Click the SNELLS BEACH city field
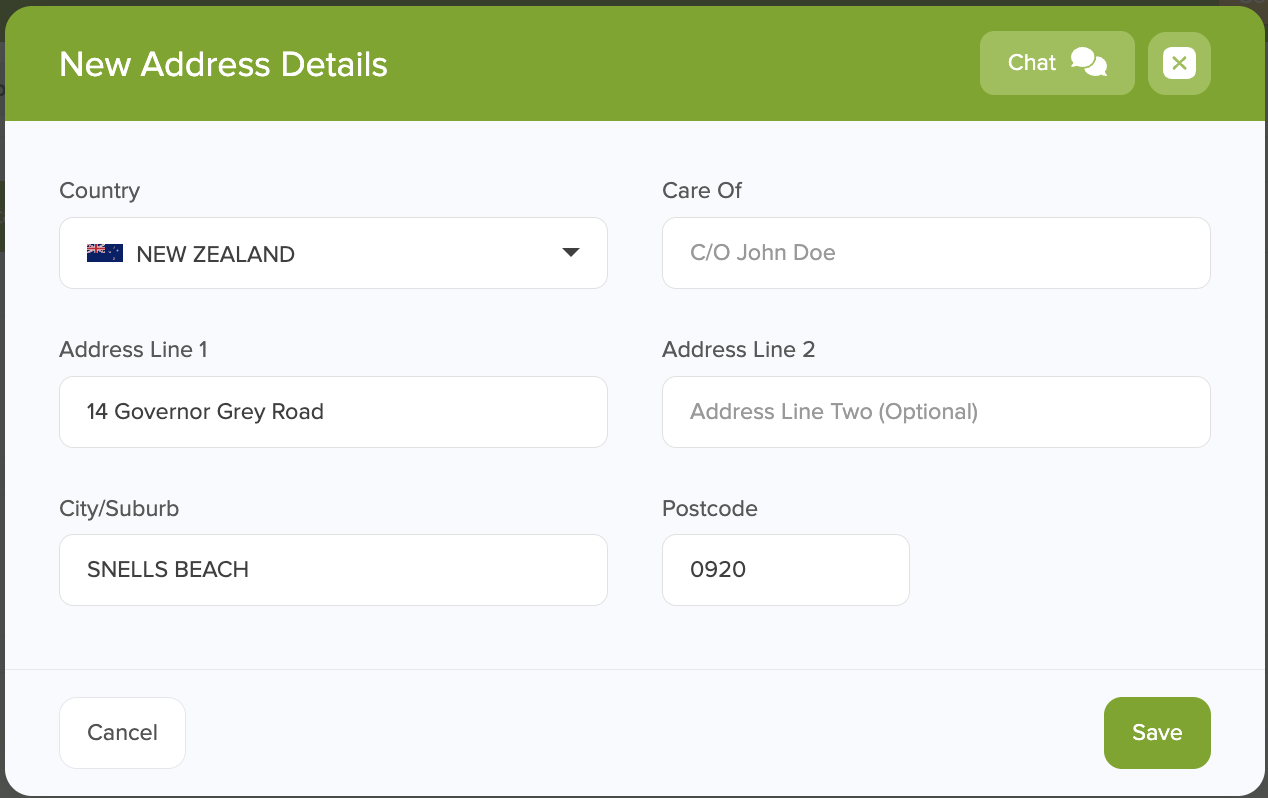The image size is (1268, 798). [x=333, y=570]
